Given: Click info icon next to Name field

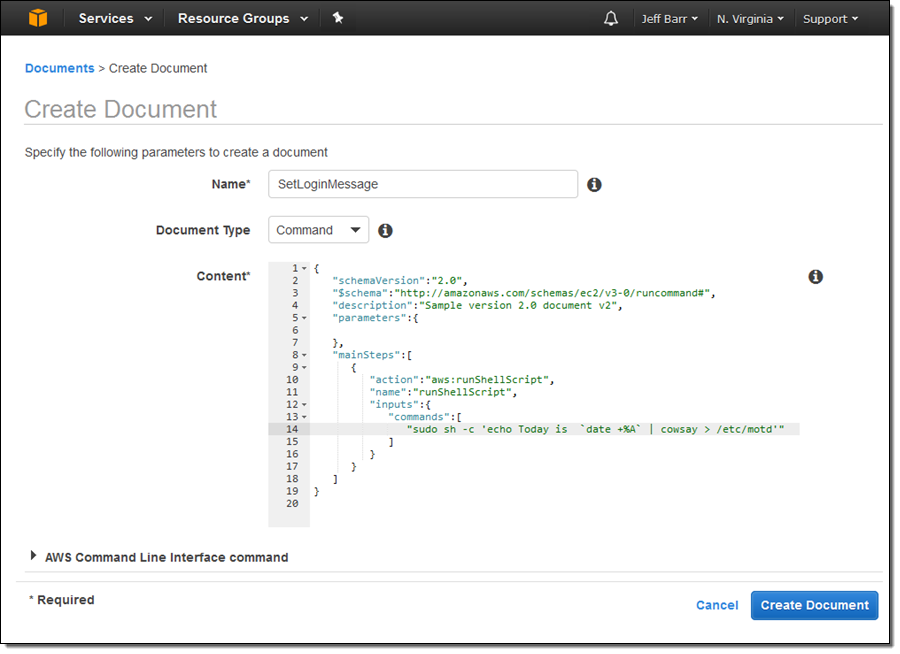Looking at the screenshot, I should 594,185.
